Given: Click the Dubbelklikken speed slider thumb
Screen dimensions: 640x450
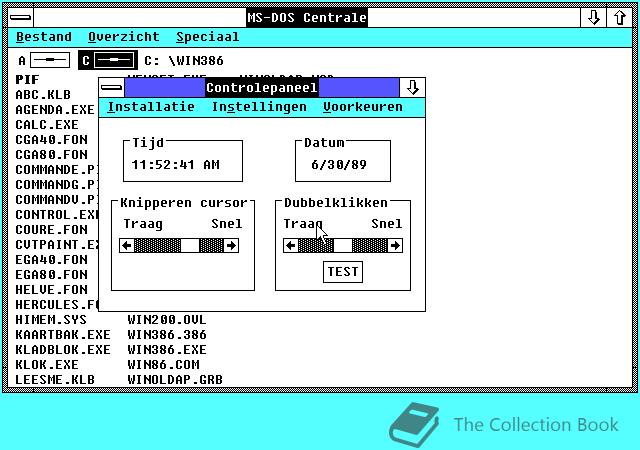Looking at the screenshot, I should coord(342,245).
